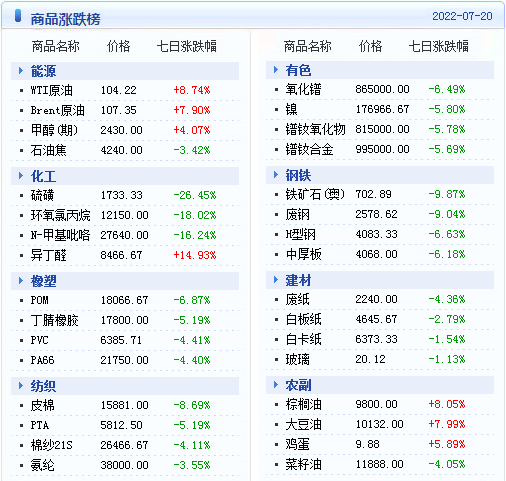Click the left 七日涨跌幅 column header
Image resolution: width=506 pixels, height=481 pixels.
click(x=187, y=46)
